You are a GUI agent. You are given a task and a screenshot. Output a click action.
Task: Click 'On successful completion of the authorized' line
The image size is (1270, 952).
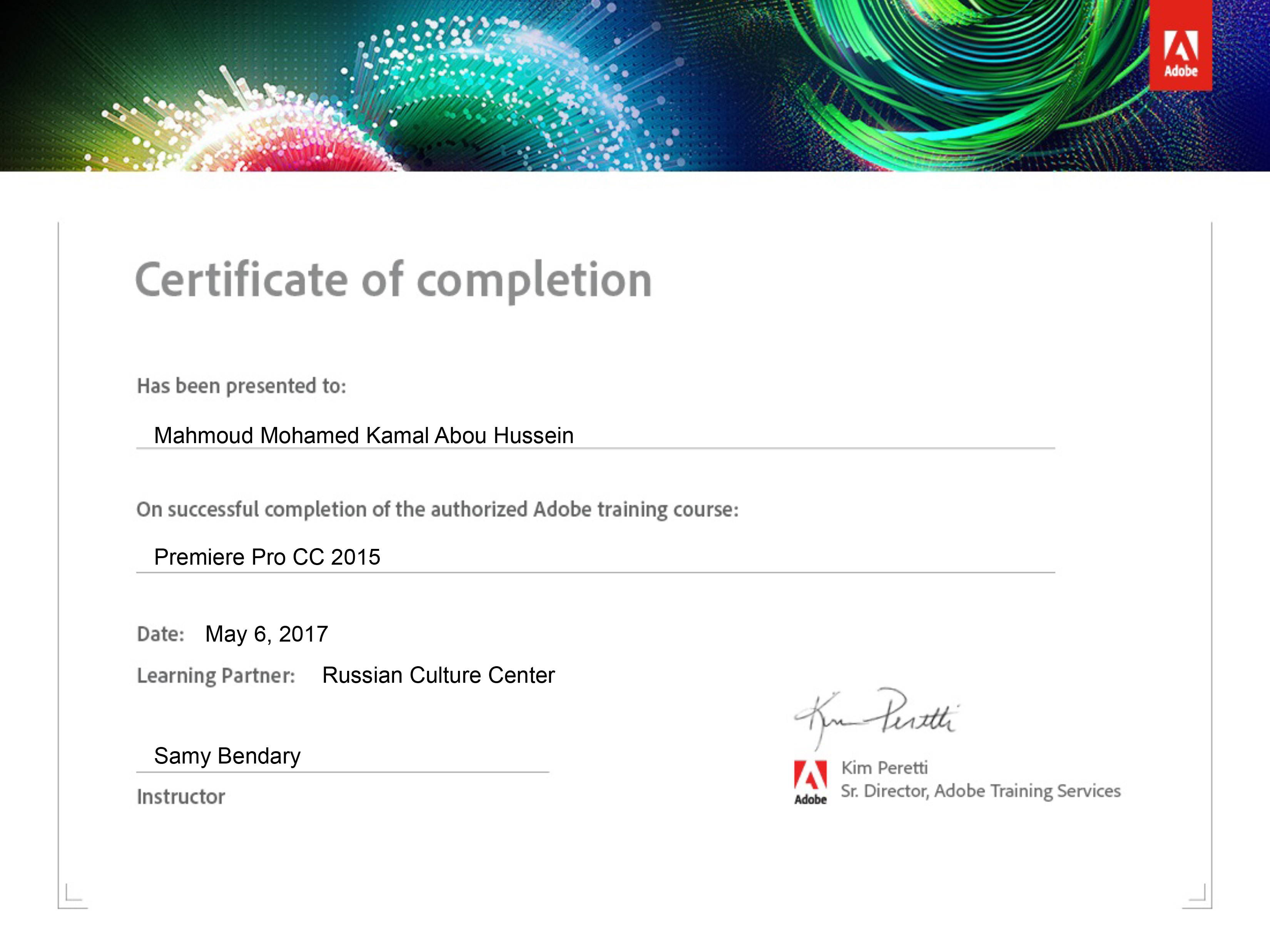[x=438, y=510]
